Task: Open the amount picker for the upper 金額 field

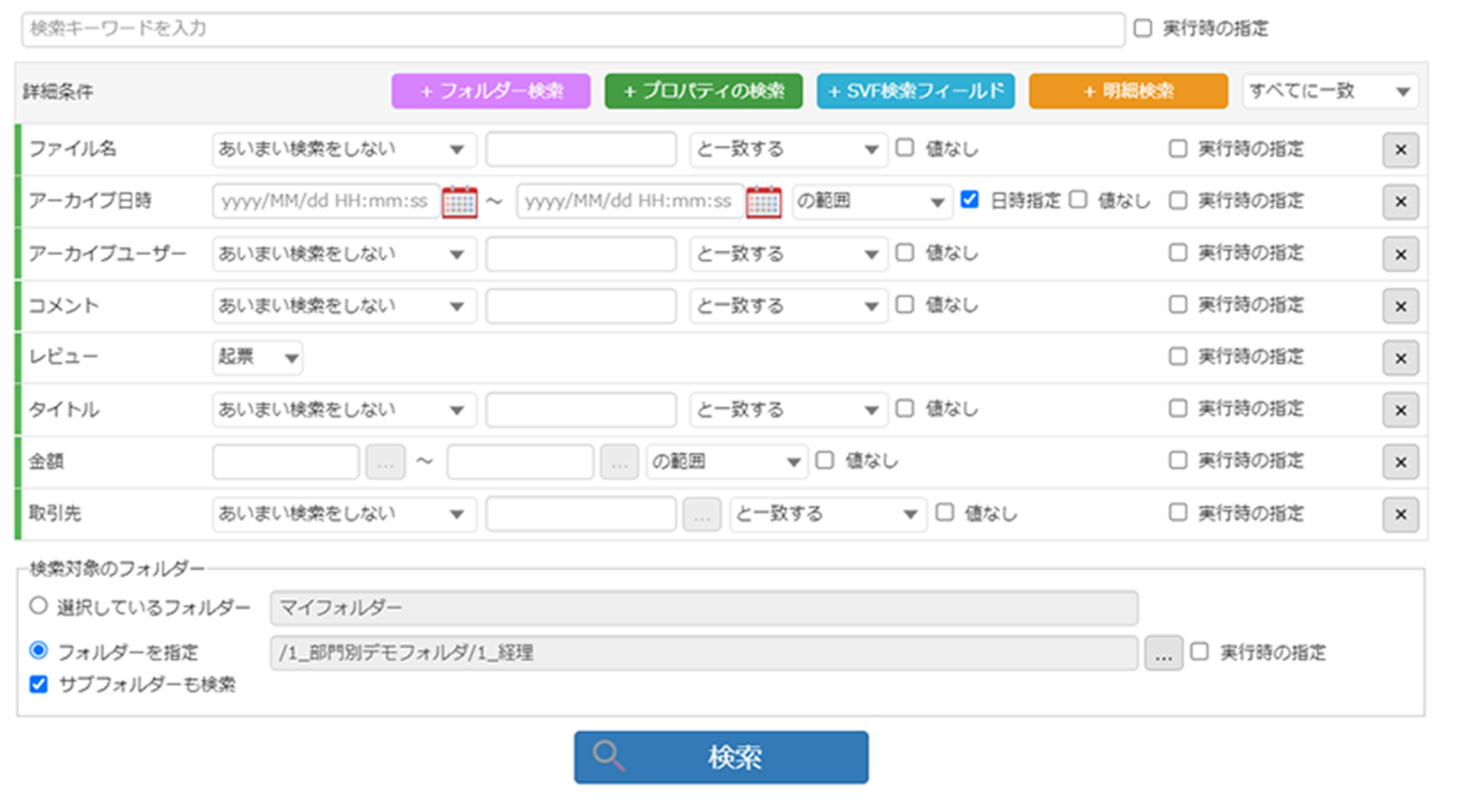Action: pos(619,461)
